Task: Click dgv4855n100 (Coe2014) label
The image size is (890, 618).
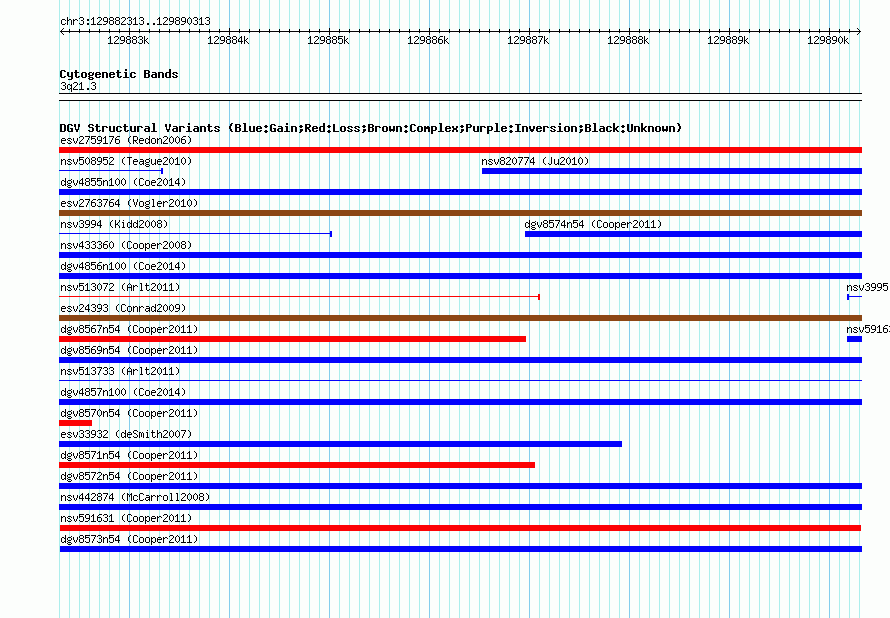Action: (123, 182)
